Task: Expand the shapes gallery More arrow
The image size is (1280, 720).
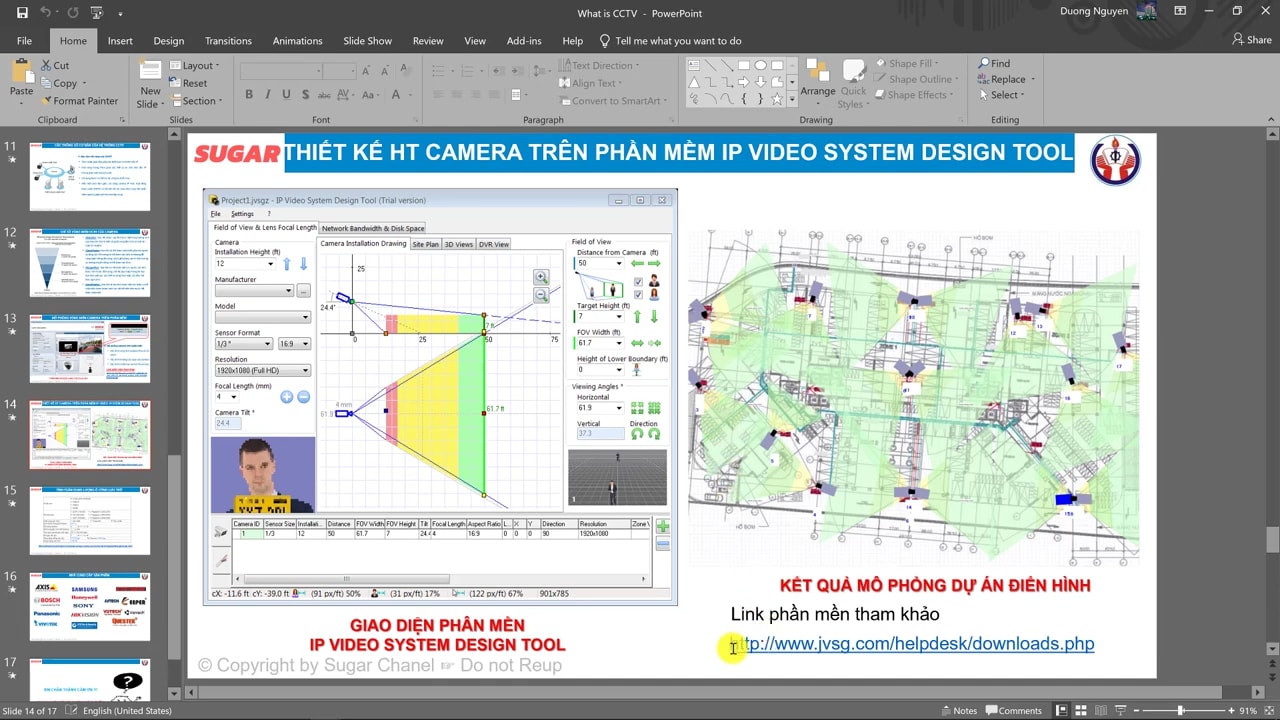Action: [x=792, y=99]
